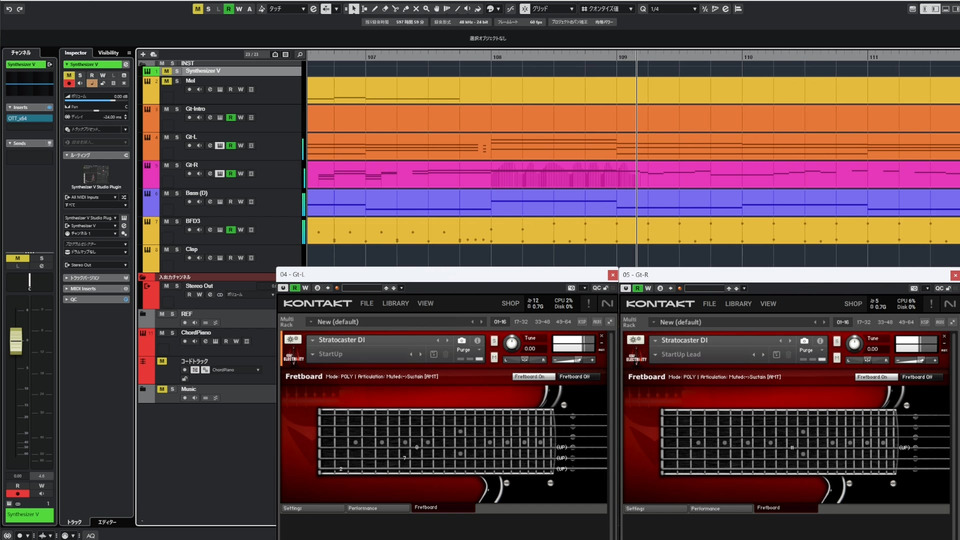Select the Draw pencil tool in the toolbar
This screenshot has width=960, height=540.
tap(375, 9)
